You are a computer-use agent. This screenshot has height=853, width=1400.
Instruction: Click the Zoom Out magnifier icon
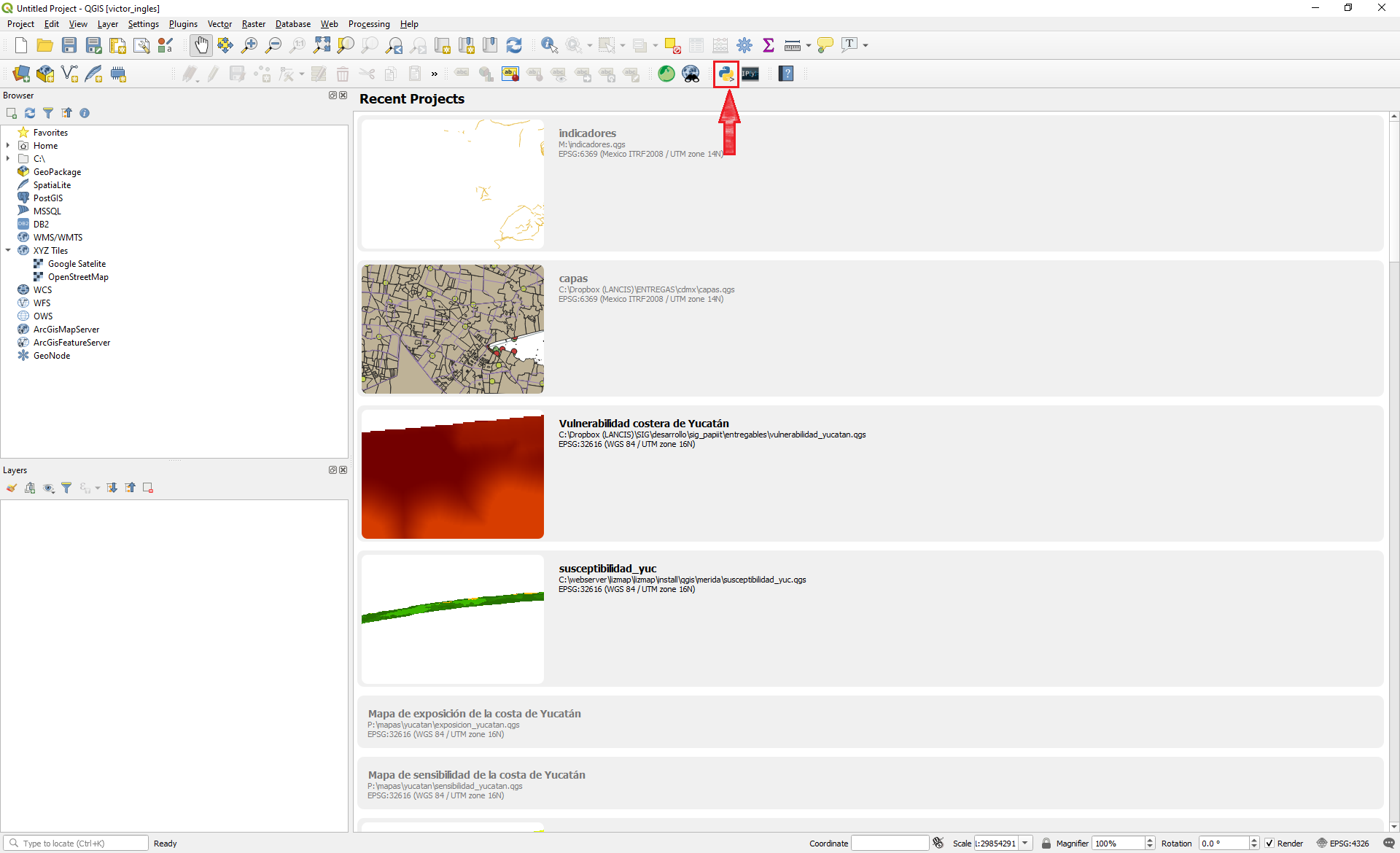coord(273,45)
